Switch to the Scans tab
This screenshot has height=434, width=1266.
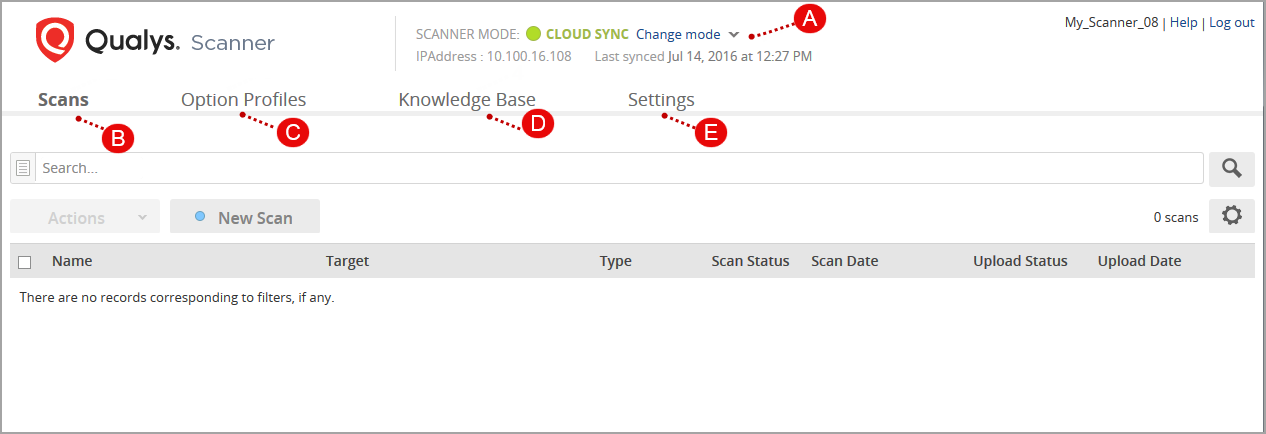[63, 100]
